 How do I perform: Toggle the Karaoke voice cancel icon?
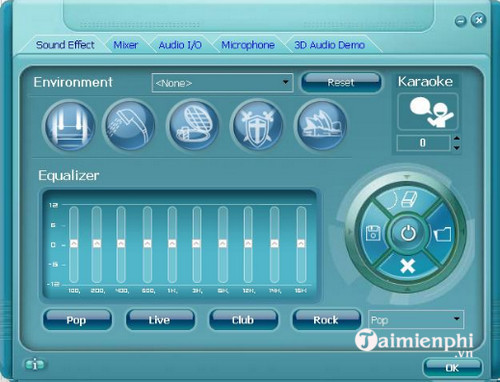428,112
